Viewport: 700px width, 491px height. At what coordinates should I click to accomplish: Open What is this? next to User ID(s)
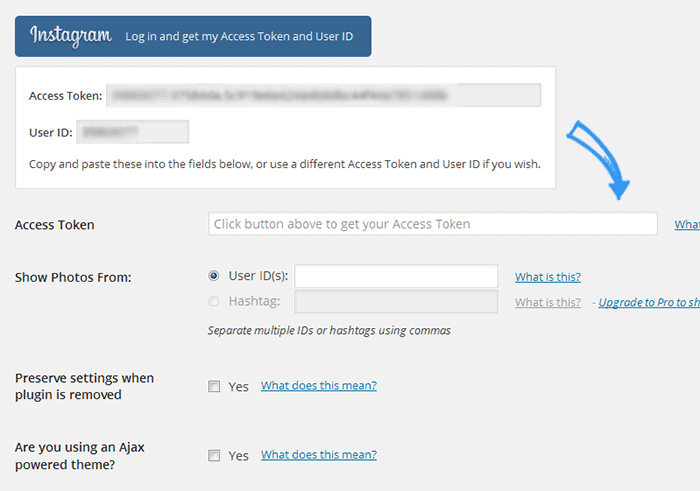(548, 277)
